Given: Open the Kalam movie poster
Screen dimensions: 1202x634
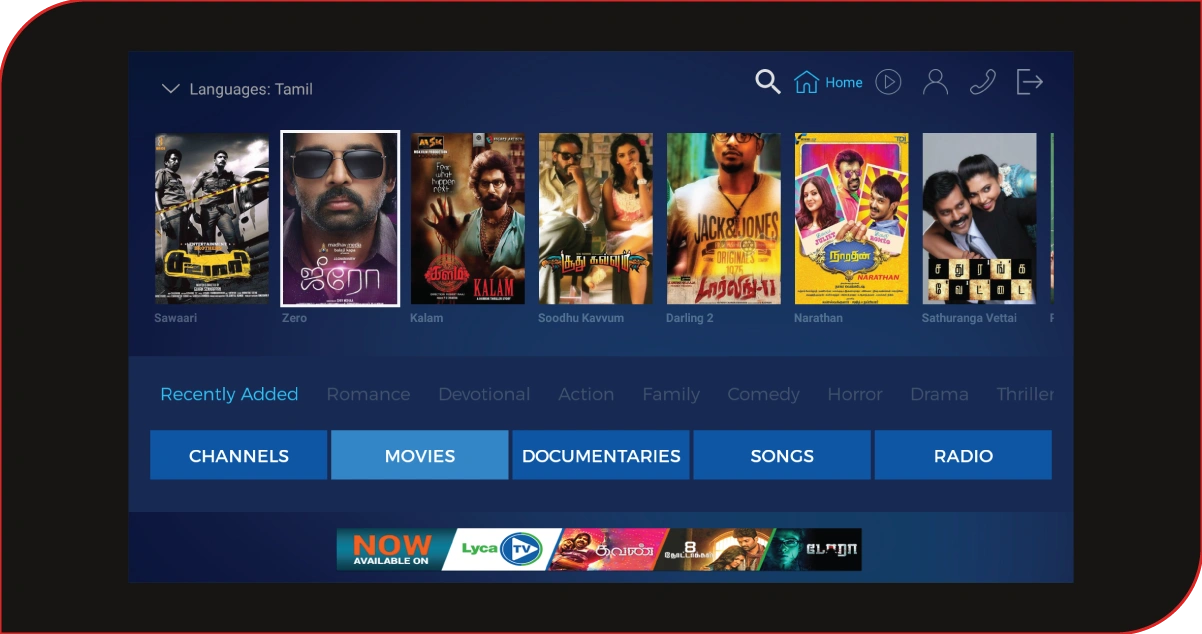Looking at the screenshot, I should tap(468, 218).
